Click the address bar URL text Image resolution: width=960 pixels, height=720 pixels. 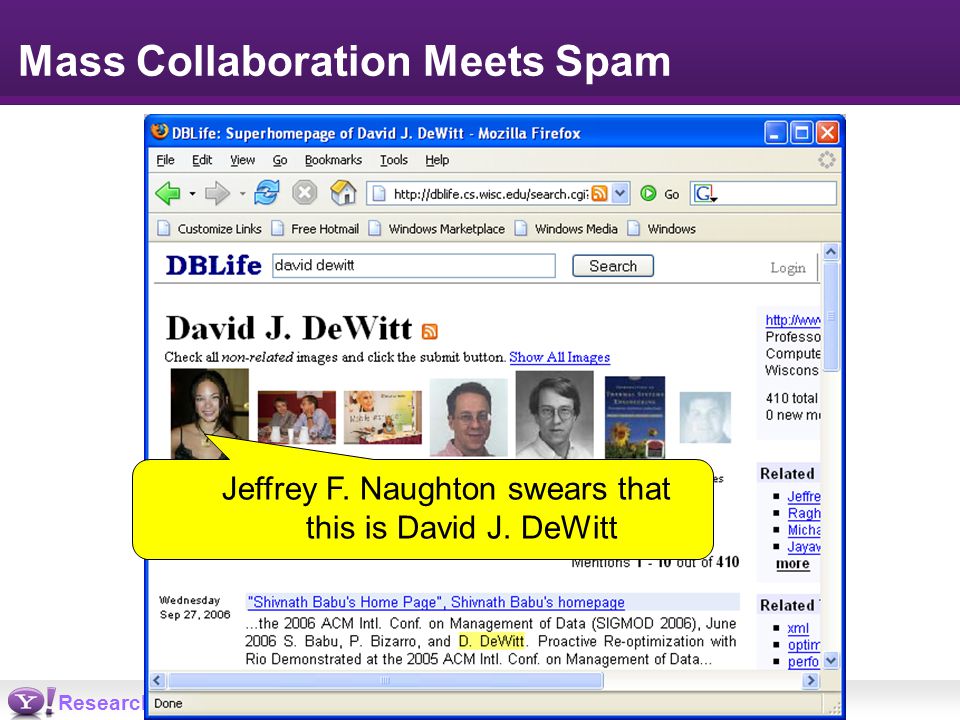tap(490, 194)
